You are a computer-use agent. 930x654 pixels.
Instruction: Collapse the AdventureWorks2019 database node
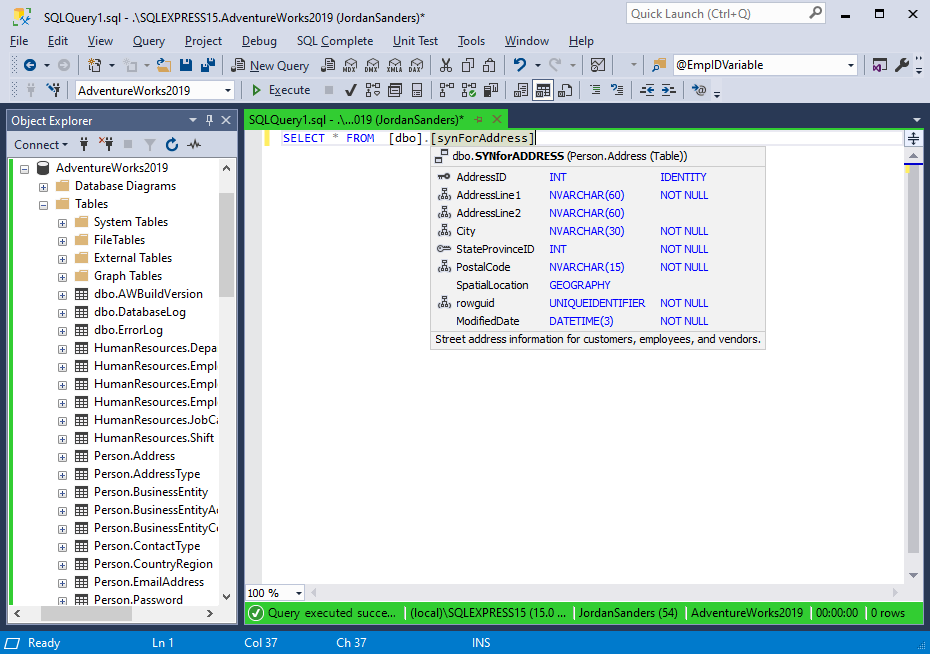(x=24, y=169)
